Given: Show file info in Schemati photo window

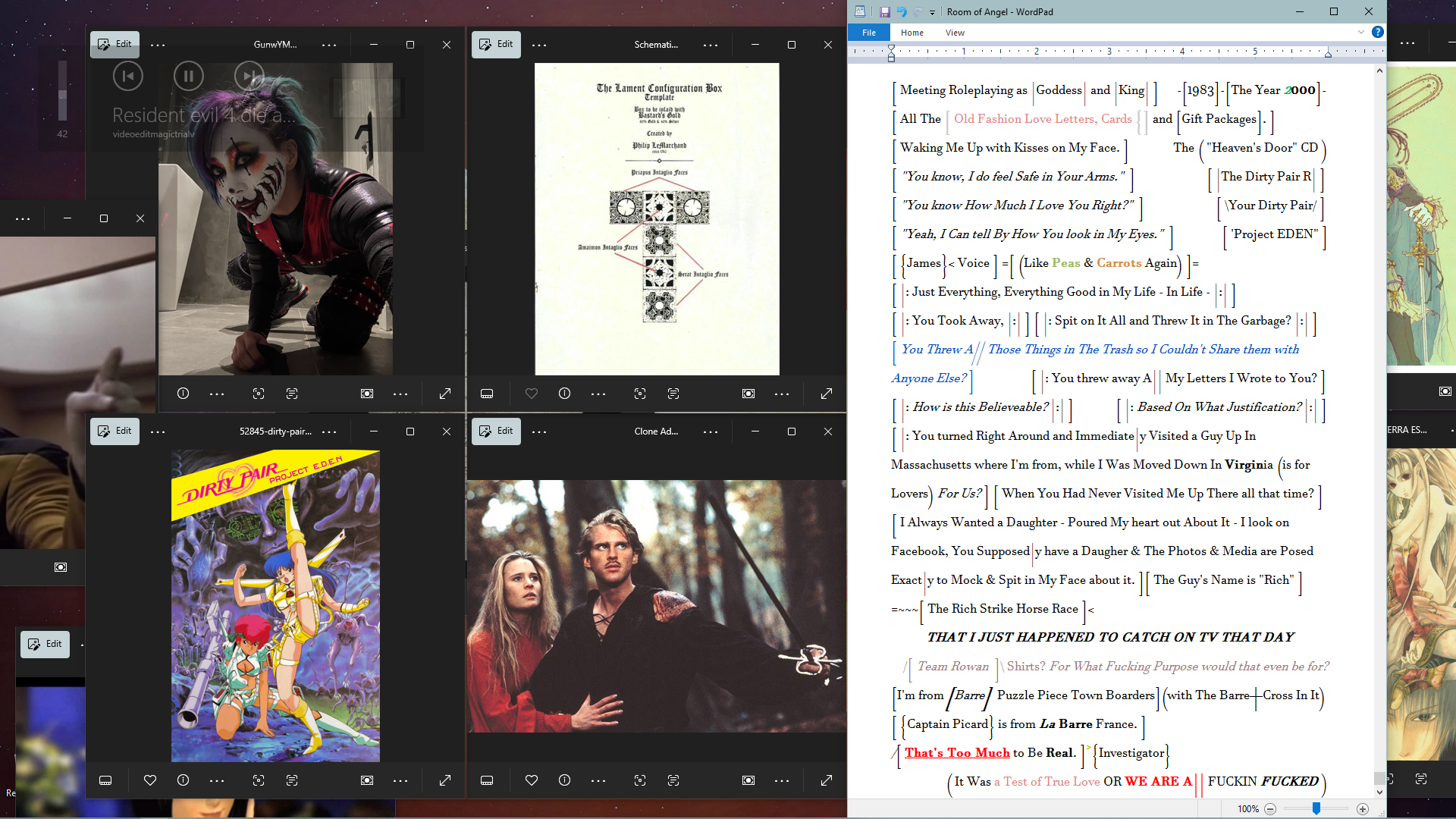Looking at the screenshot, I should pyautogui.click(x=564, y=394).
